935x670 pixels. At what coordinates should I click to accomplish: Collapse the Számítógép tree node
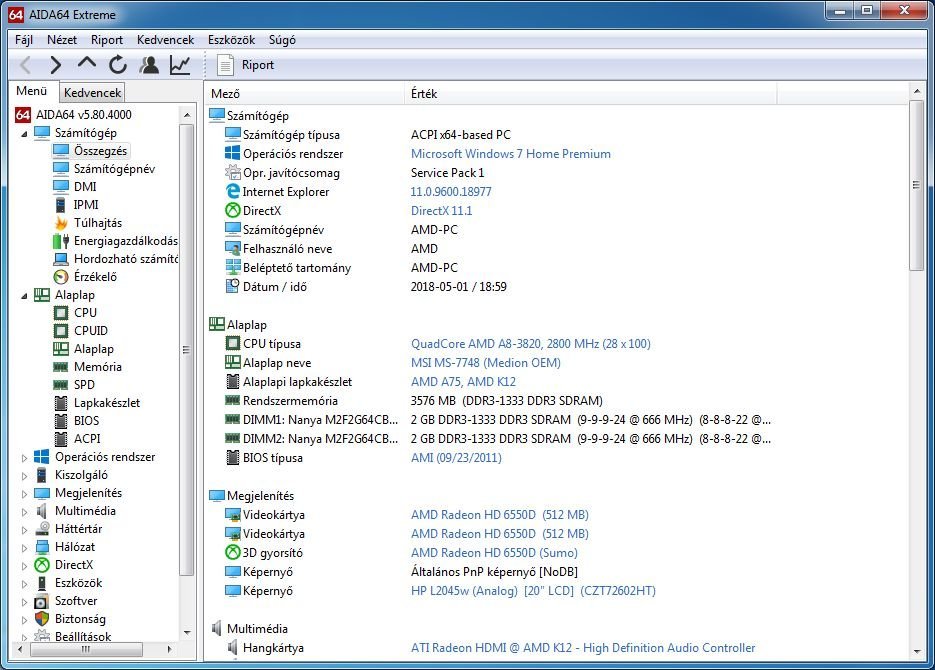tap(24, 134)
